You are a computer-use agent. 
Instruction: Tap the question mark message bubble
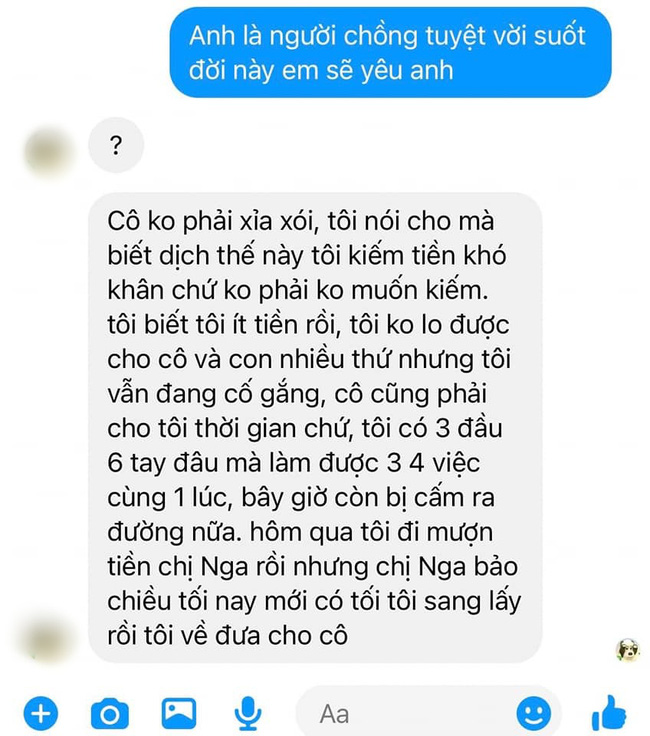[x=116, y=145]
